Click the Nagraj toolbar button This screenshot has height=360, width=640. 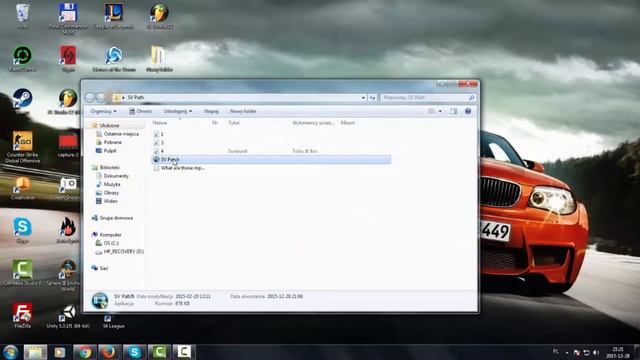coord(211,111)
